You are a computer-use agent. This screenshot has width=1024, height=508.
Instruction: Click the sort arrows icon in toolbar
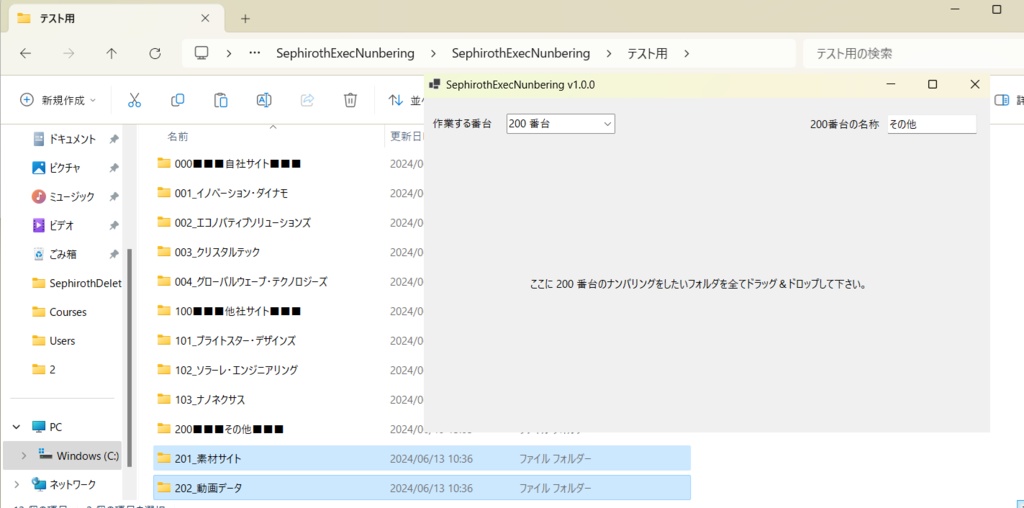(396, 100)
